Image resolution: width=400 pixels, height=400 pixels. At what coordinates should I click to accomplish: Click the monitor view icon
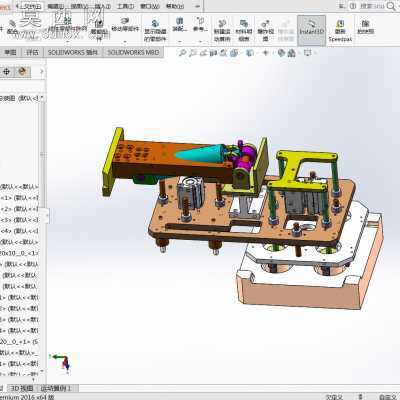(308, 53)
